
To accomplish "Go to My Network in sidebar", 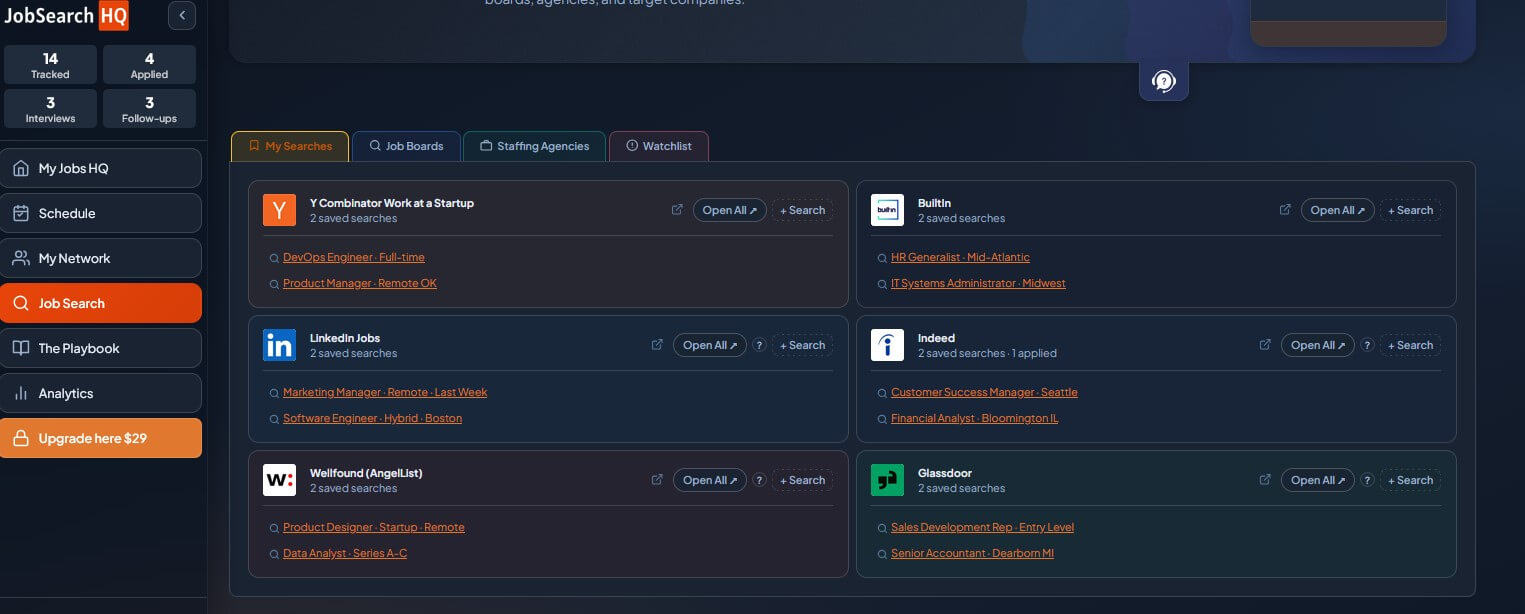I will 101,258.
